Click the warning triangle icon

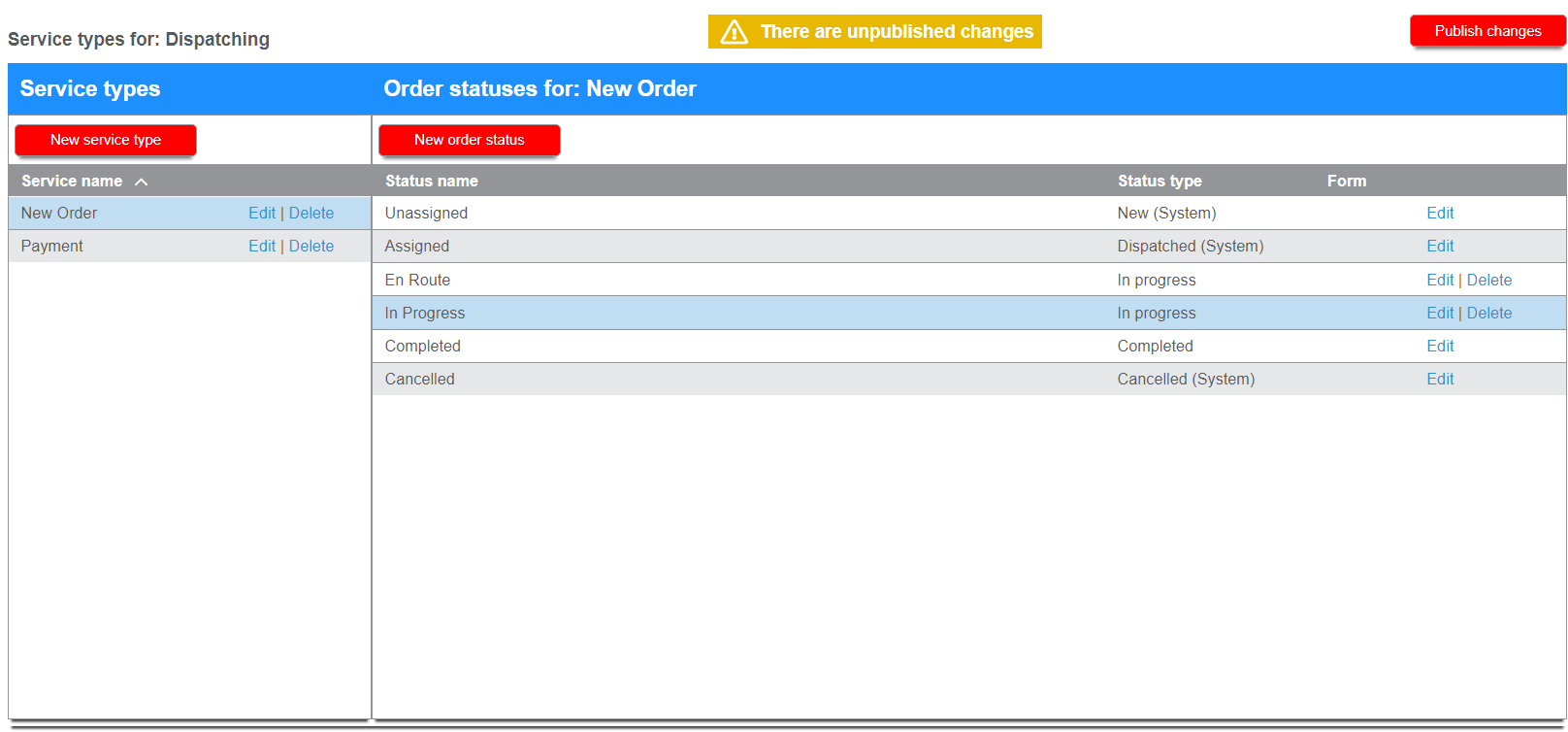[734, 32]
